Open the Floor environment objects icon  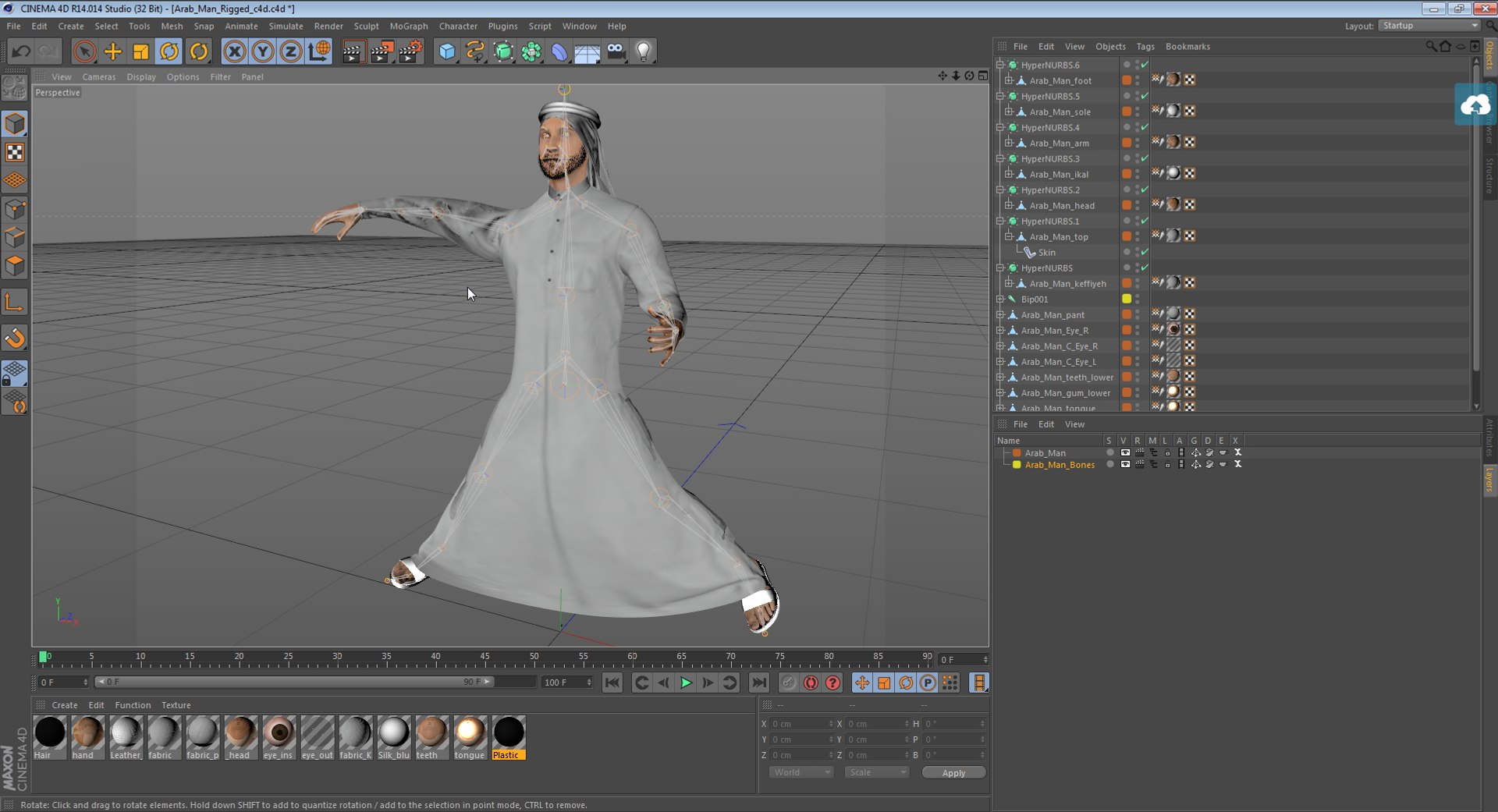click(x=587, y=51)
